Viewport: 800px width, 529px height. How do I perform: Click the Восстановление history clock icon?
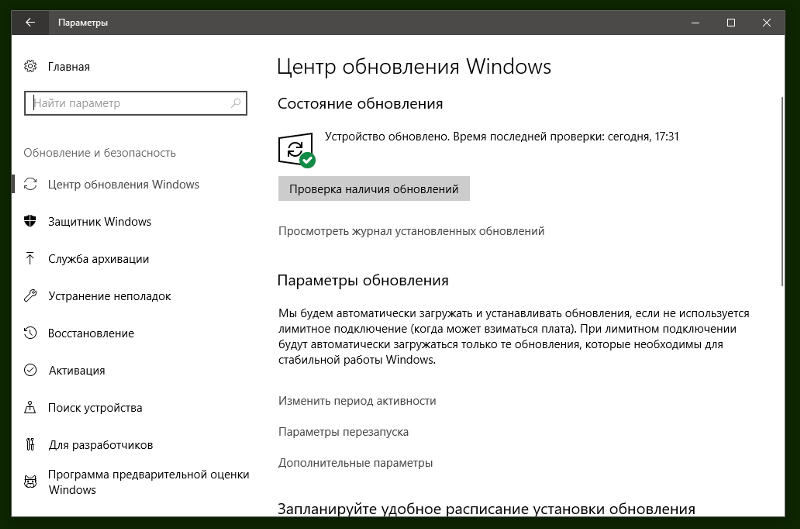point(30,333)
